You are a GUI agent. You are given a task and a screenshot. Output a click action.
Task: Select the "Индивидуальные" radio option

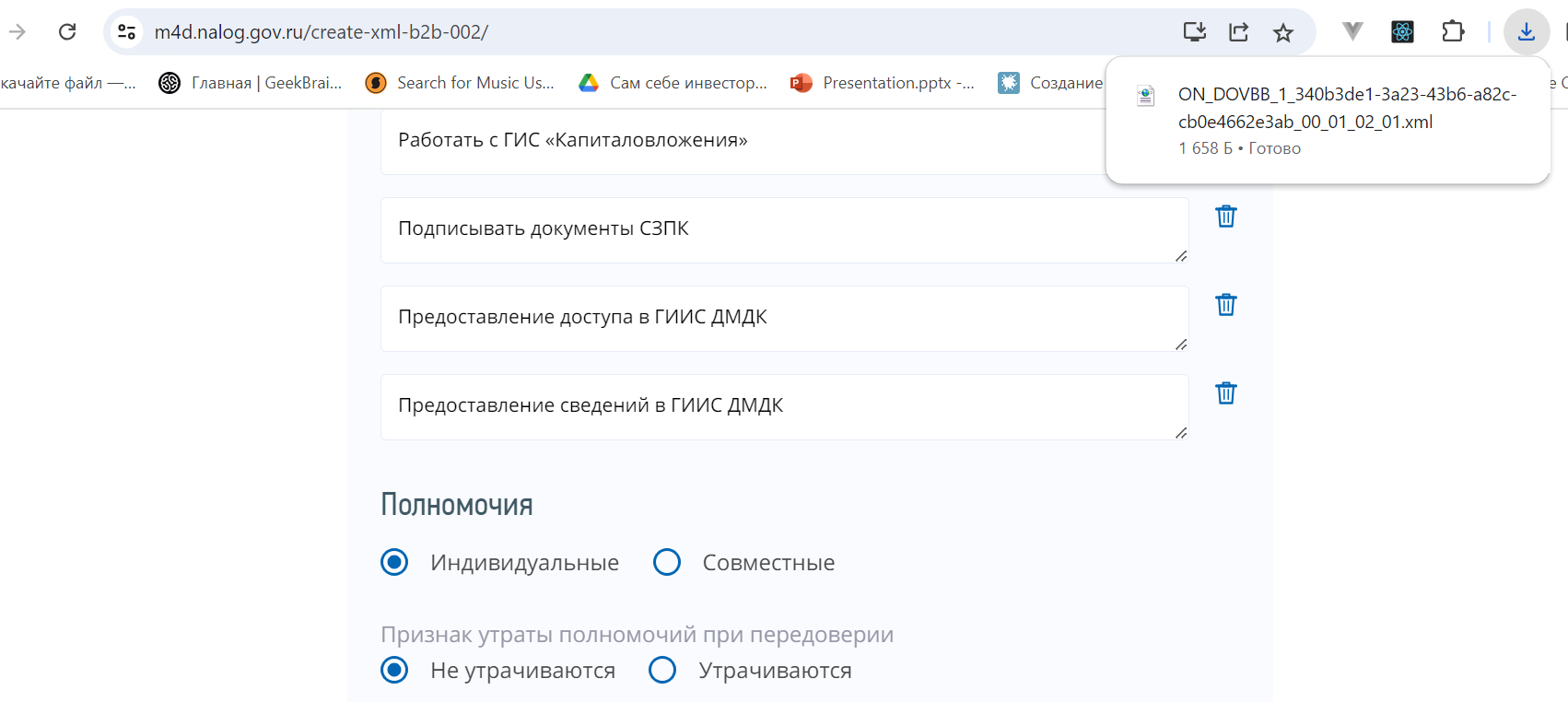click(394, 562)
